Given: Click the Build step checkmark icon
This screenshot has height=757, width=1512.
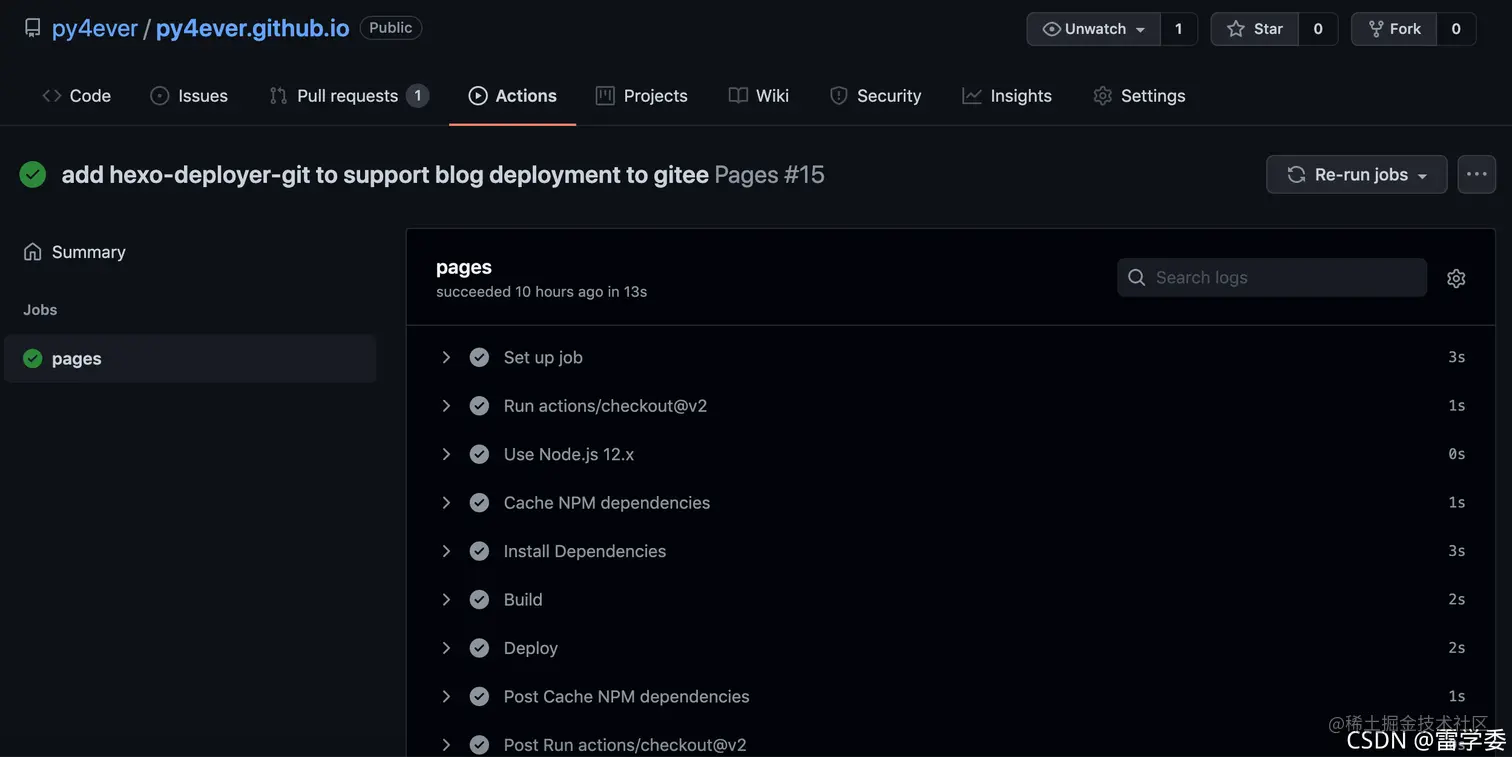Looking at the screenshot, I should (480, 600).
